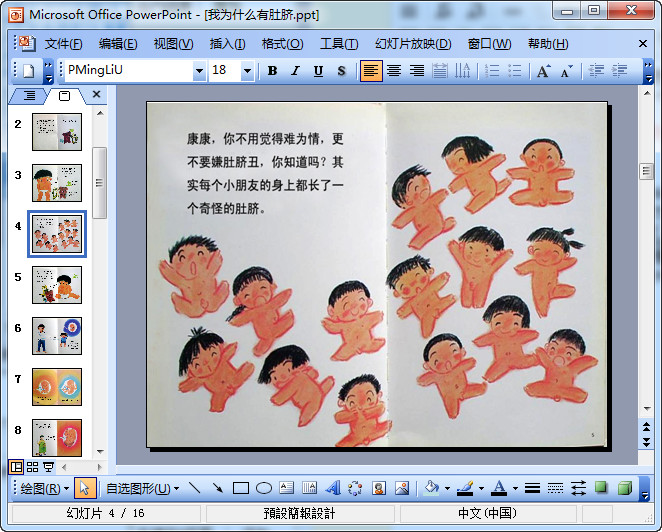This screenshot has height=532, width=662.
Task: Click the Decrease Indent icon
Action: point(596,71)
